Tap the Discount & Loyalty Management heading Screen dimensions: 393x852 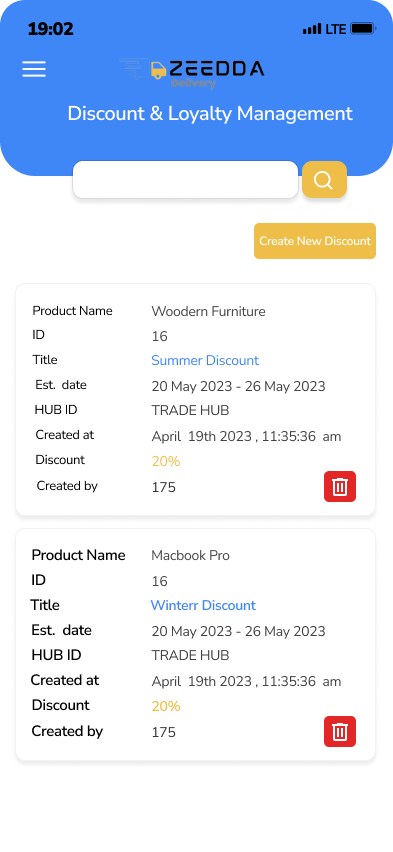(210, 114)
